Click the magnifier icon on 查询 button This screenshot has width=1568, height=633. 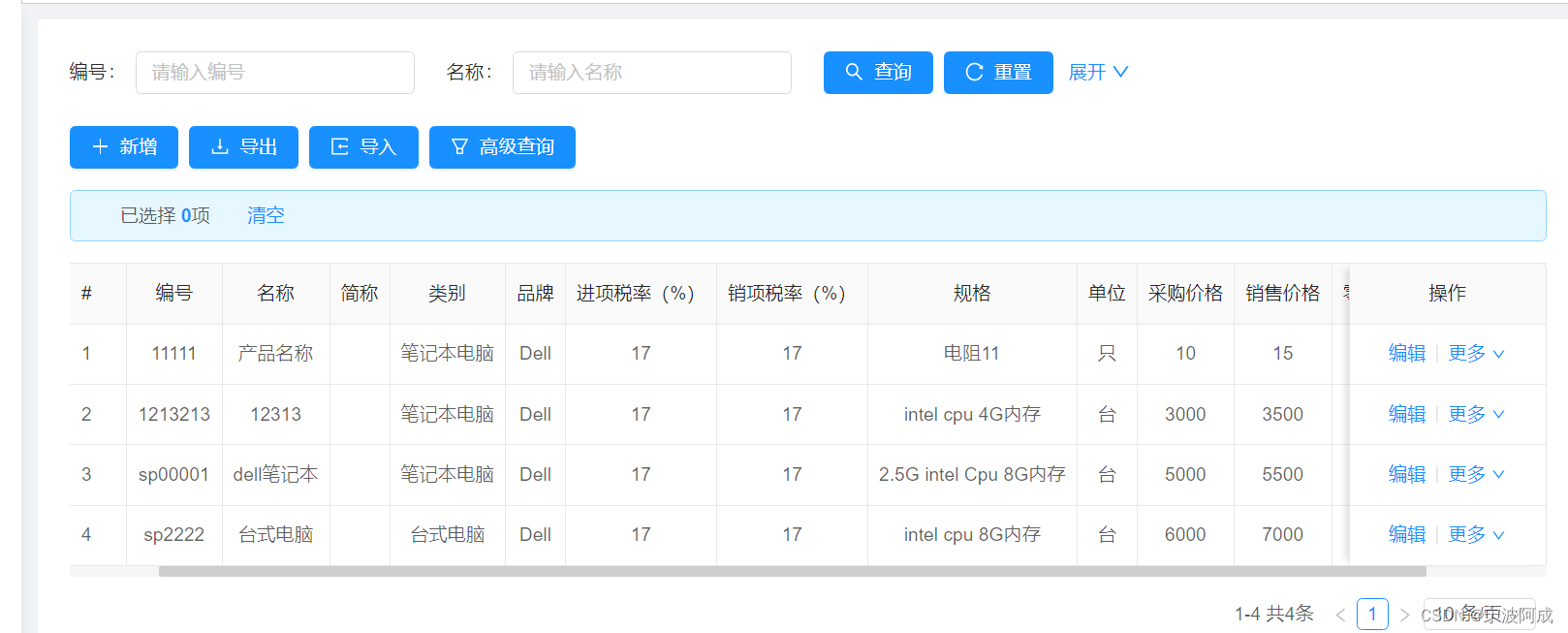854,72
